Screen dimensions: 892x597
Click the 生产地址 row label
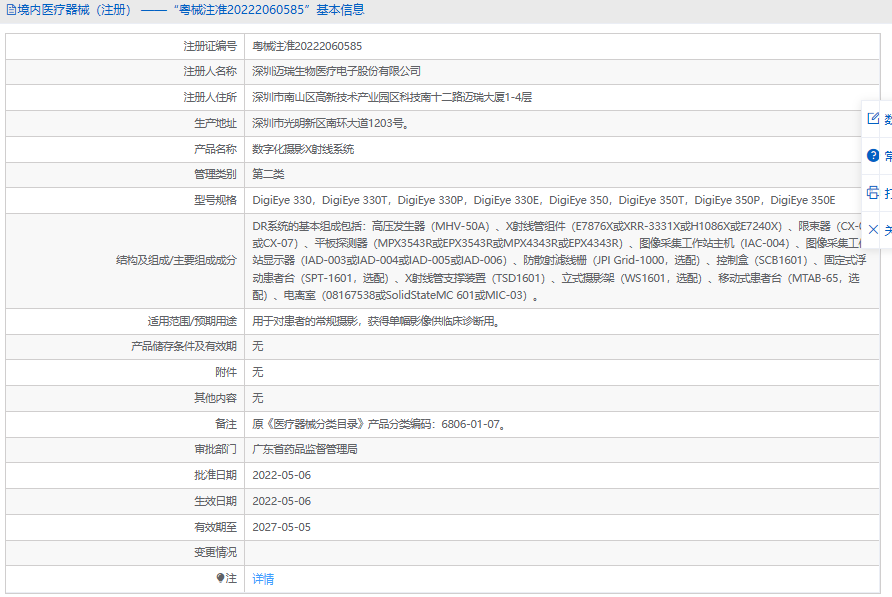pyautogui.click(x=215, y=123)
